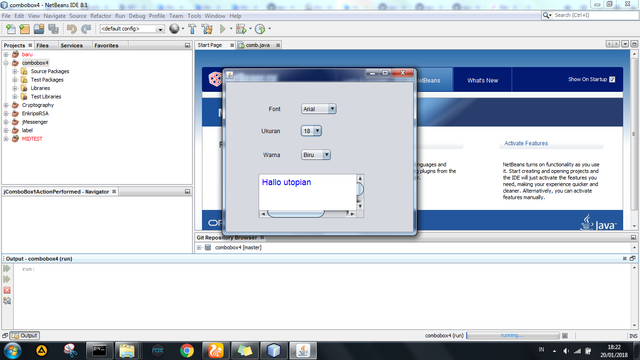Click vertical scrollbar thumb of text area

(360, 189)
